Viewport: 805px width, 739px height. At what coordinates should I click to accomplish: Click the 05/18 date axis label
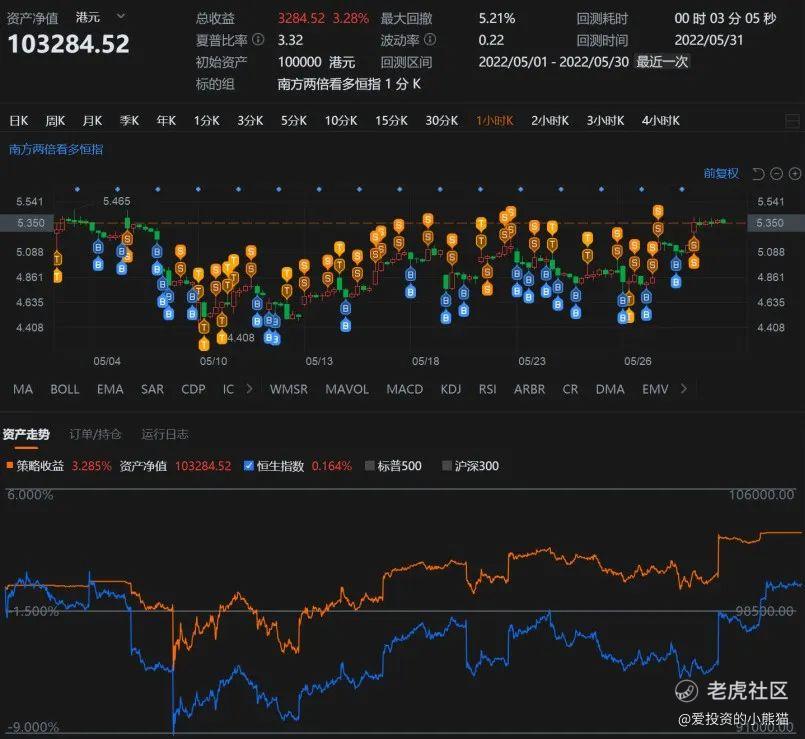tap(426, 362)
